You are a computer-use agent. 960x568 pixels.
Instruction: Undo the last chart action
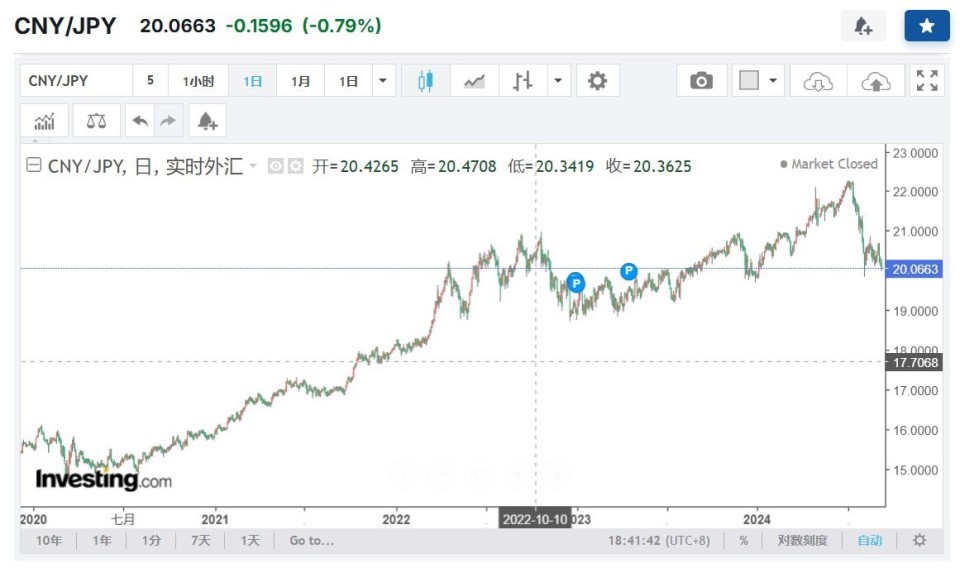(139, 121)
